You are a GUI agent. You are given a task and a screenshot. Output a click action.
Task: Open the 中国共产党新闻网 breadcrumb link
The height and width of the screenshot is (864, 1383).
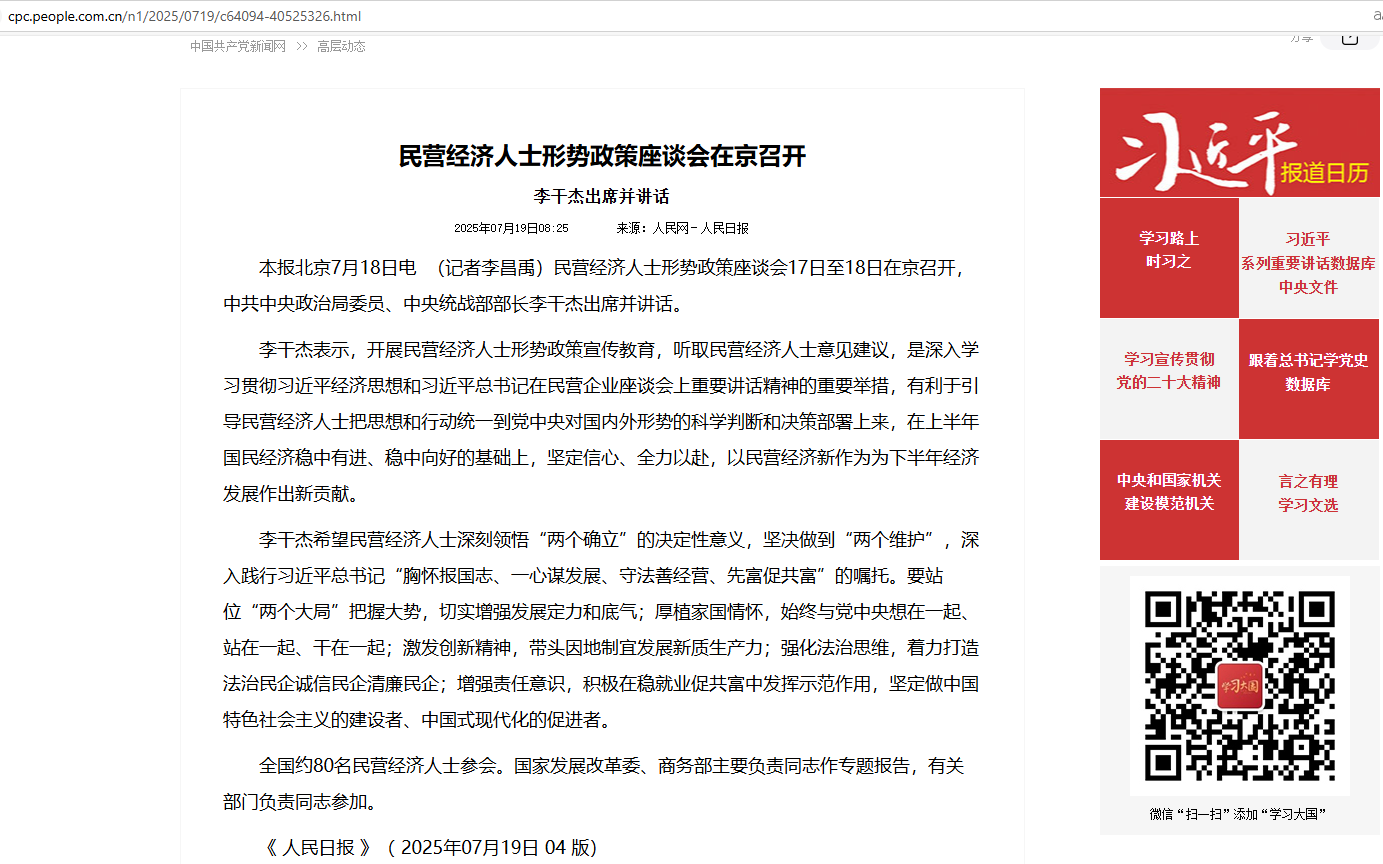point(238,46)
